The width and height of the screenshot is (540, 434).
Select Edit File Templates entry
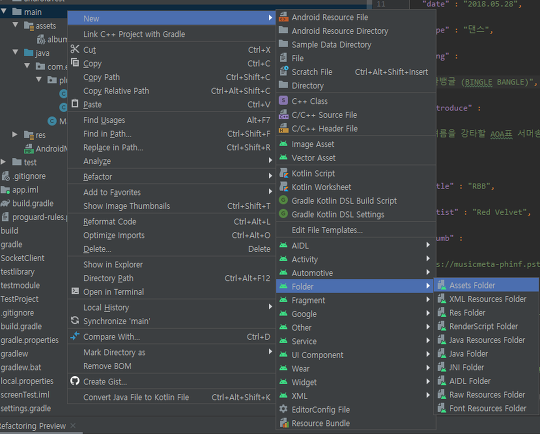tap(356, 230)
